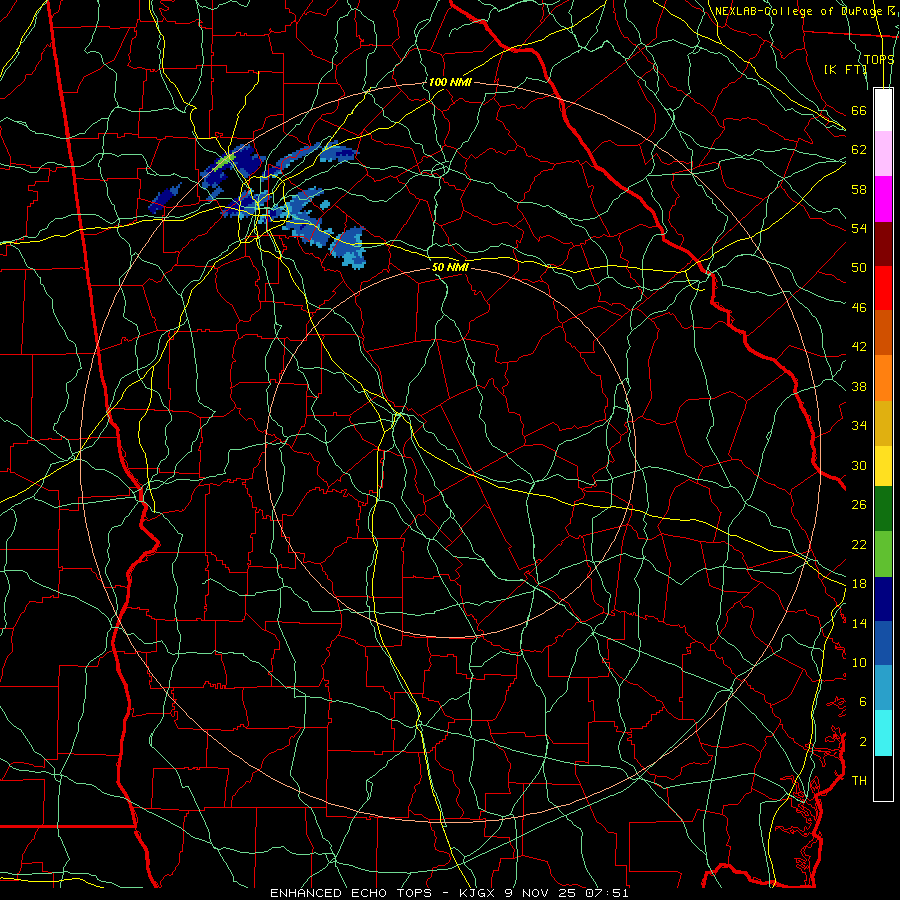This screenshot has height=900, width=900.
Task: Click the legend value "54"
Action: [x=859, y=228]
